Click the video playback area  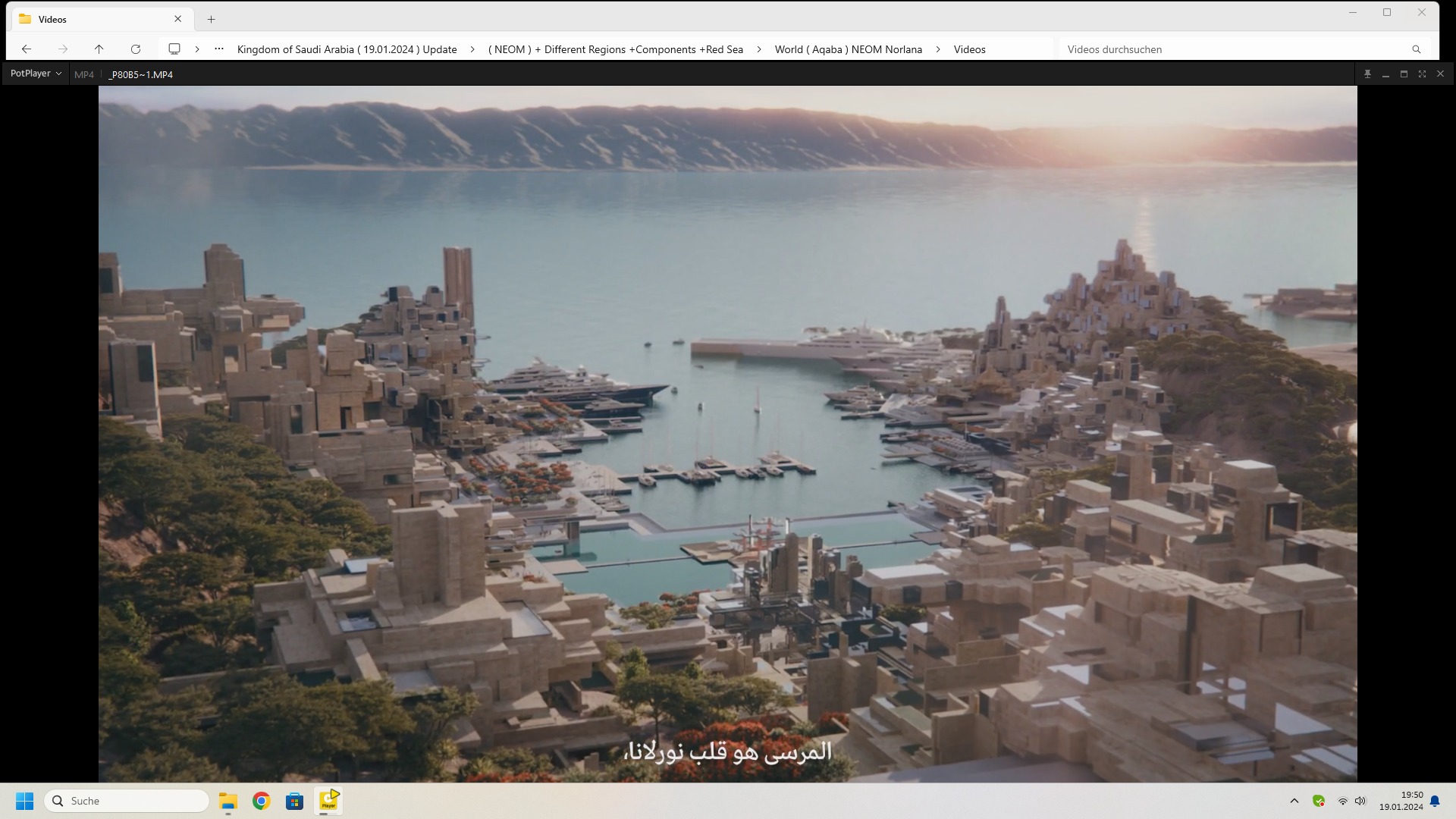[x=727, y=434]
